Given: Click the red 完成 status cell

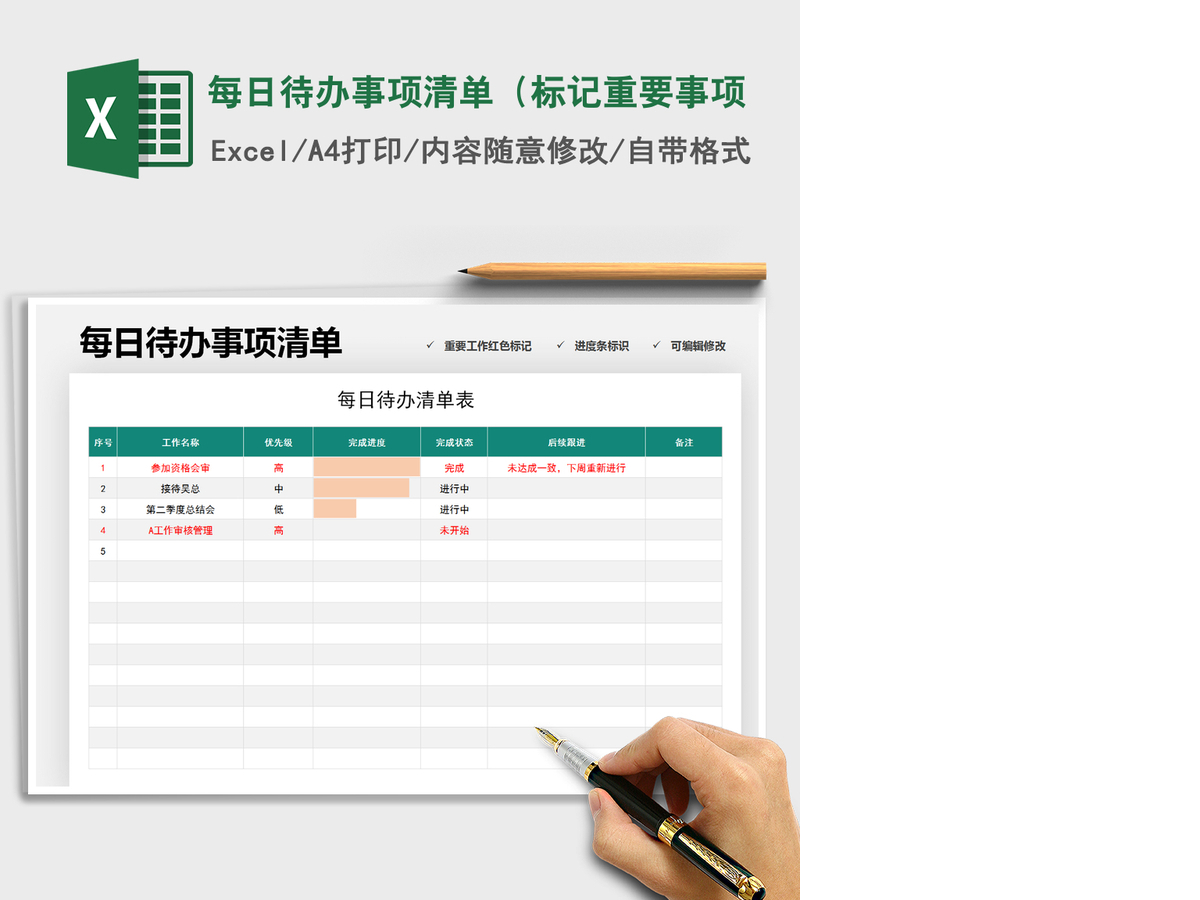Looking at the screenshot, I should [454, 468].
